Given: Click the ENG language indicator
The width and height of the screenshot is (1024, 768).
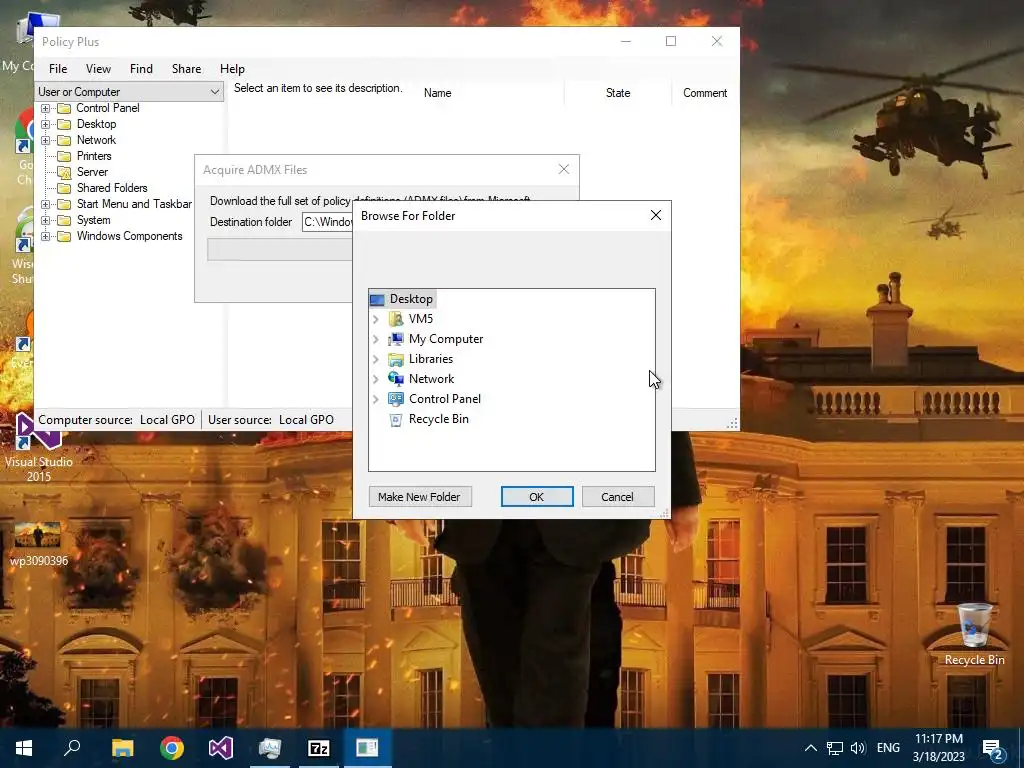Looking at the screenshot, I should point(888,748).
